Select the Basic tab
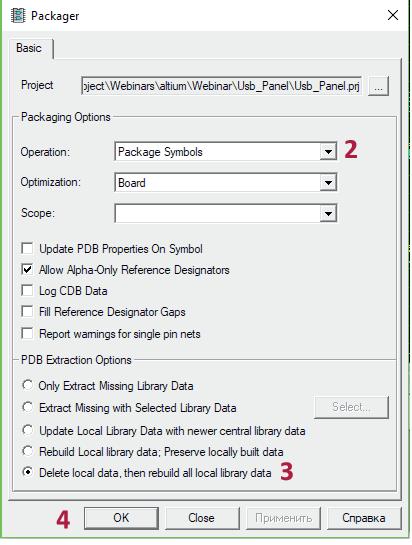The width and height of the screenshot is (412, 545). click(x=29, y=48)
